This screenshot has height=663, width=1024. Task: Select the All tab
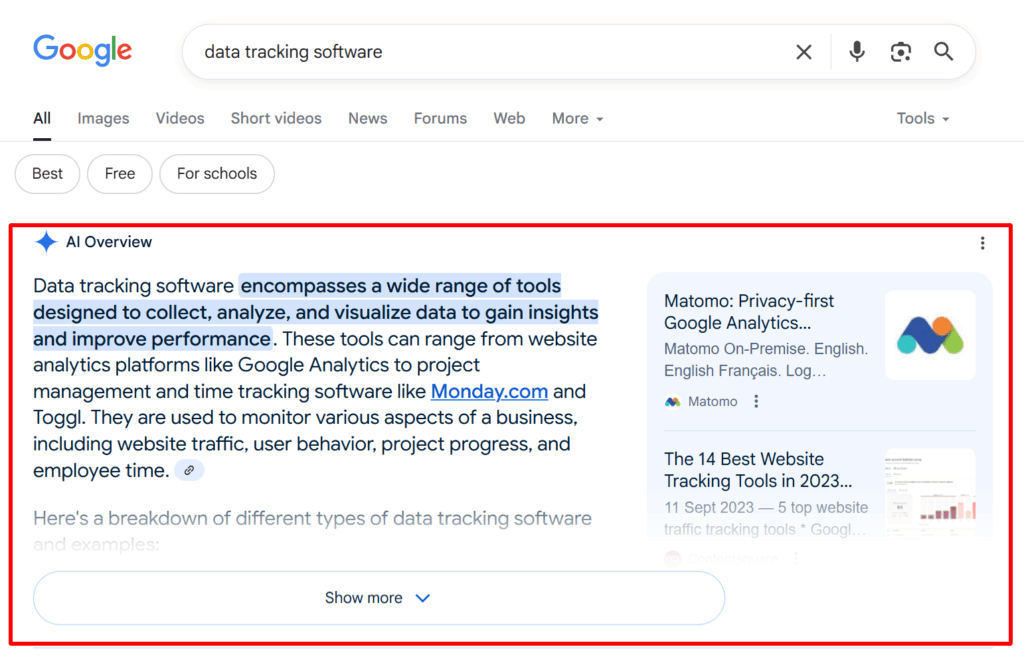tap(42, 118)
